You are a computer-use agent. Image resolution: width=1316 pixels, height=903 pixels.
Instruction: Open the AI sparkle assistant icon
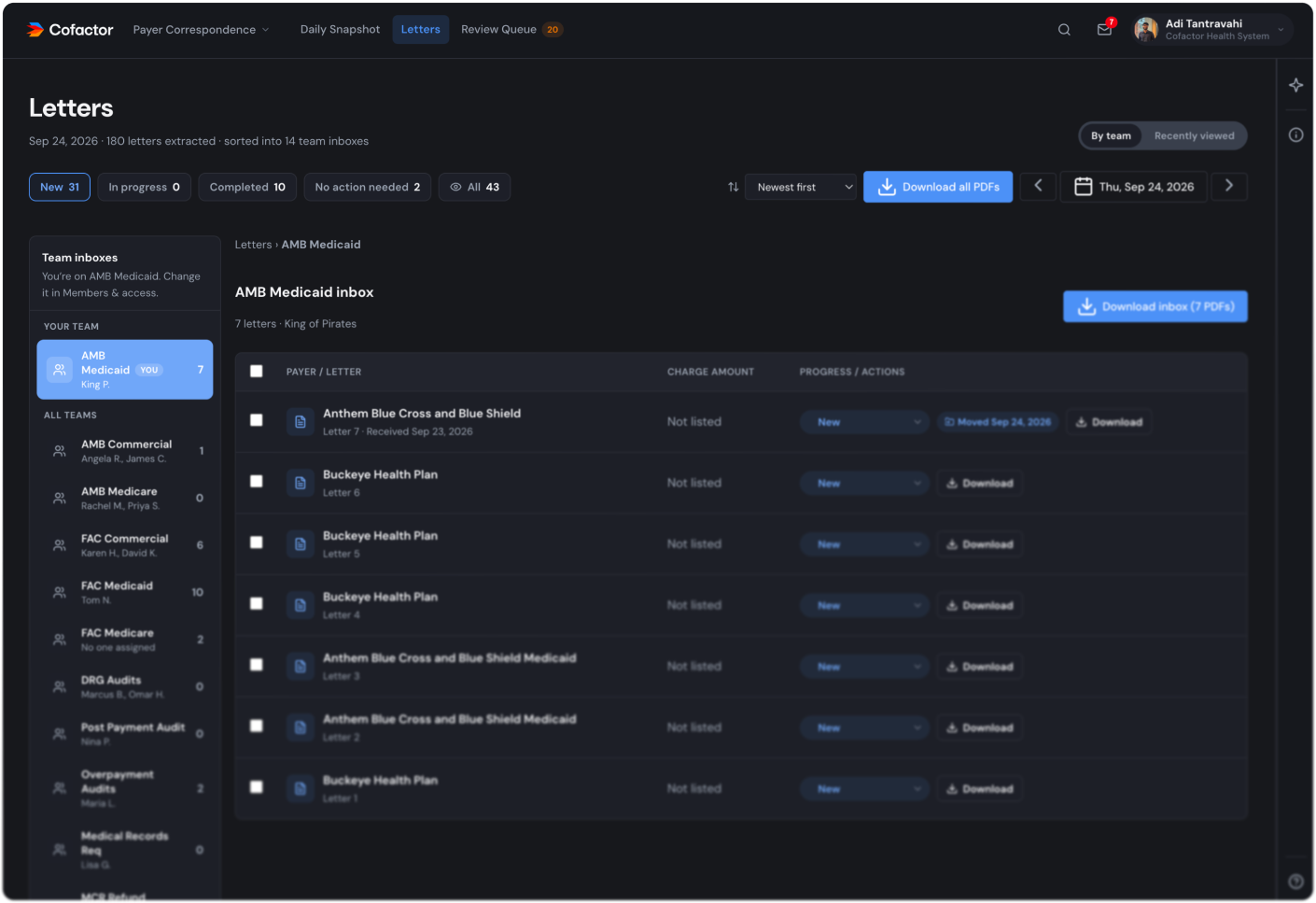click(1296, 86)
